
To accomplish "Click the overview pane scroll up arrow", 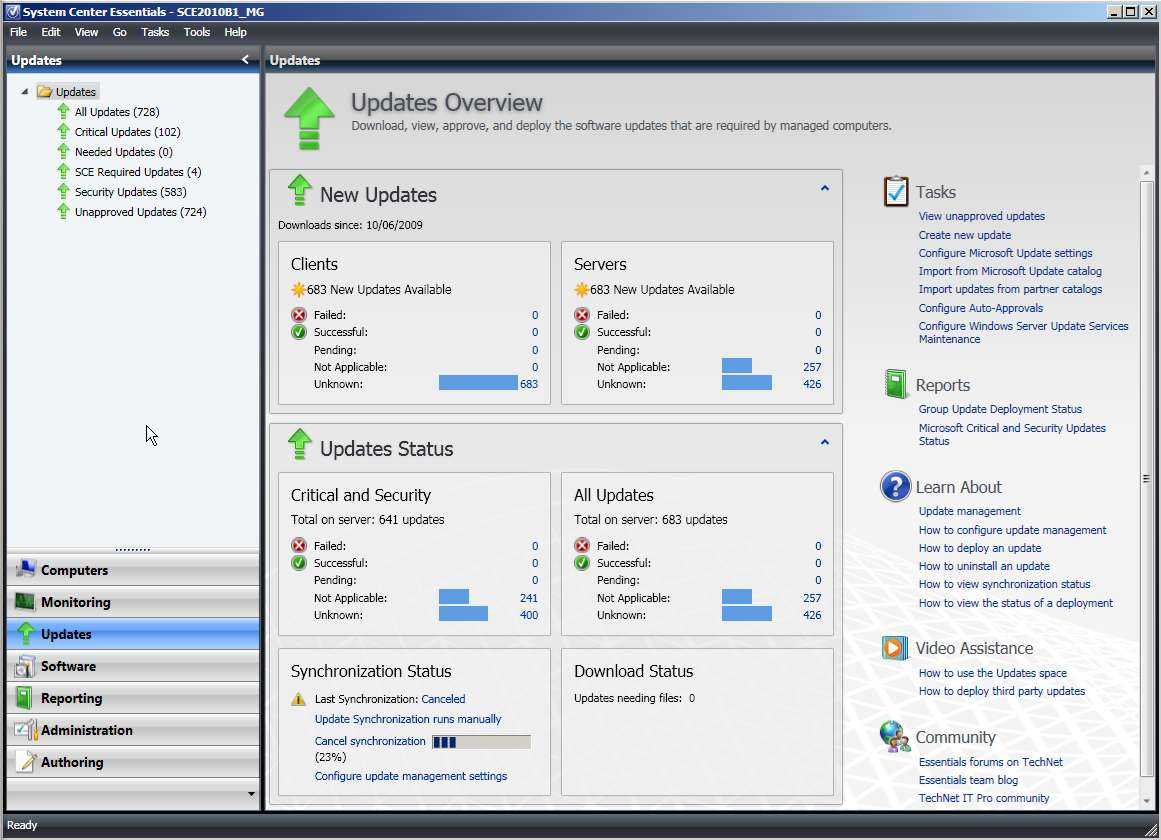I will 1146,173.
